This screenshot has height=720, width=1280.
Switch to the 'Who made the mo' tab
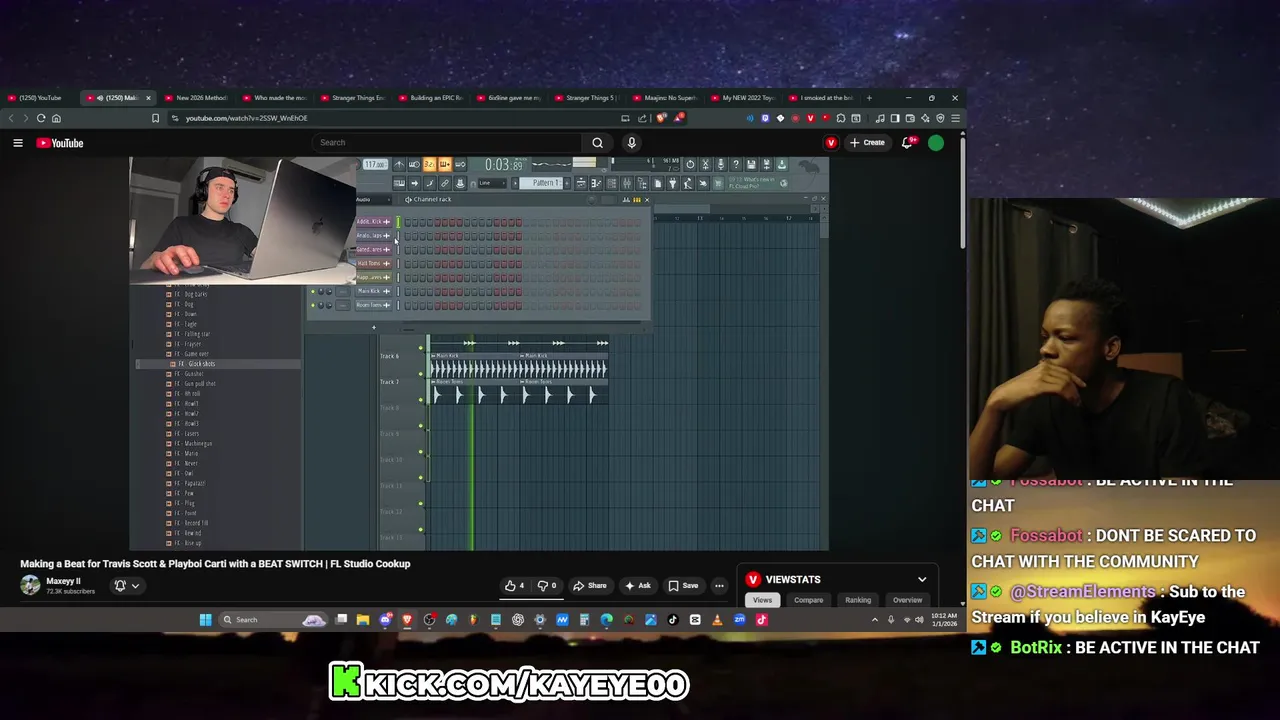pos(276,98)
